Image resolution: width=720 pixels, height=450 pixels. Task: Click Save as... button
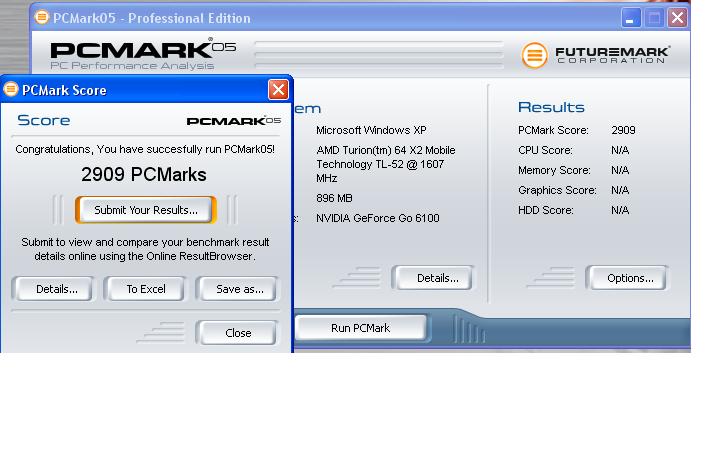(239, 289)
